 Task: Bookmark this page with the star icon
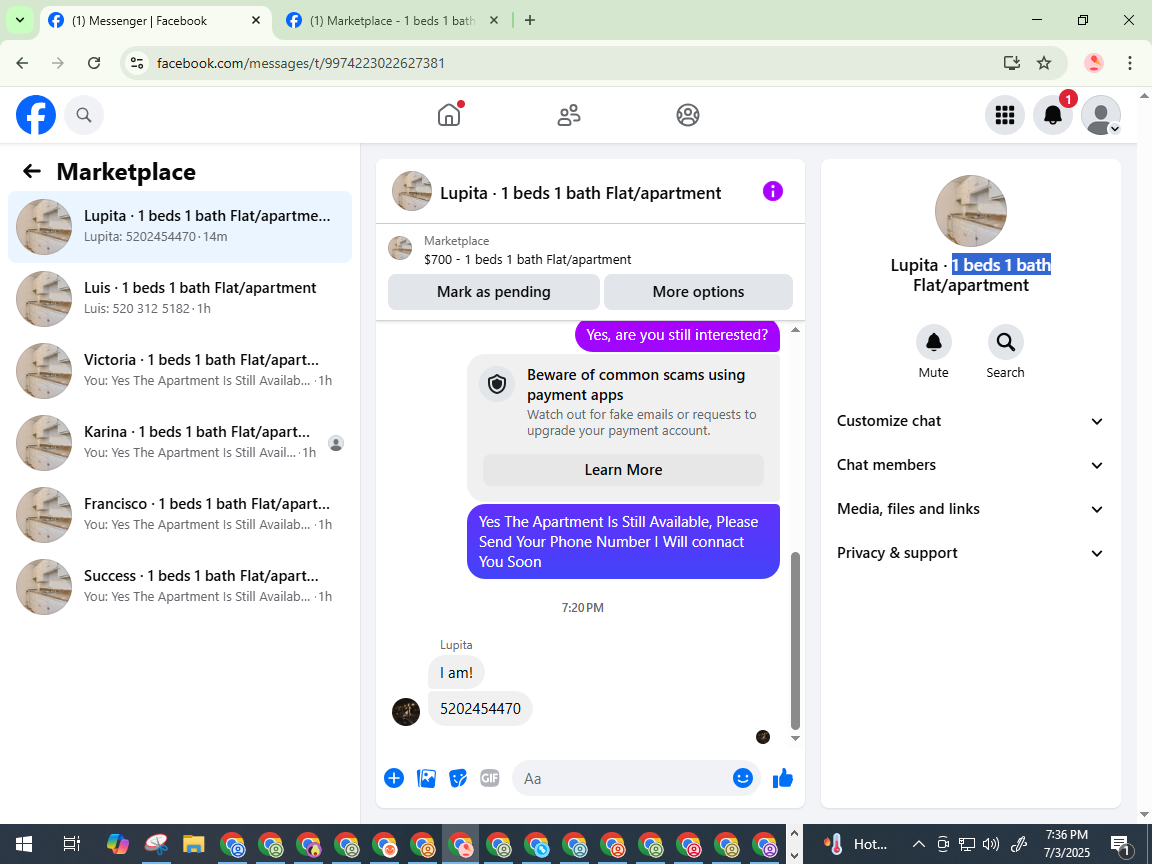pos(1044,63)
